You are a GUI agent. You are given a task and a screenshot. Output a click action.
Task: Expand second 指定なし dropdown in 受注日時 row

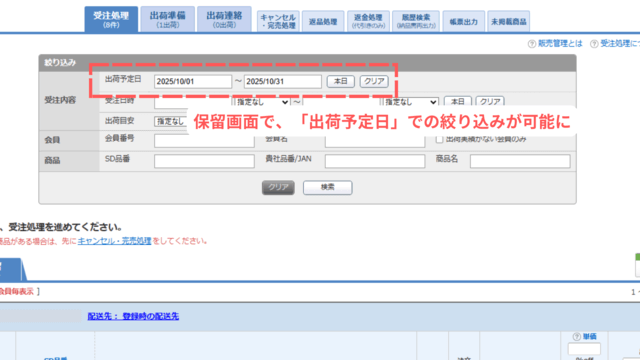411,102
